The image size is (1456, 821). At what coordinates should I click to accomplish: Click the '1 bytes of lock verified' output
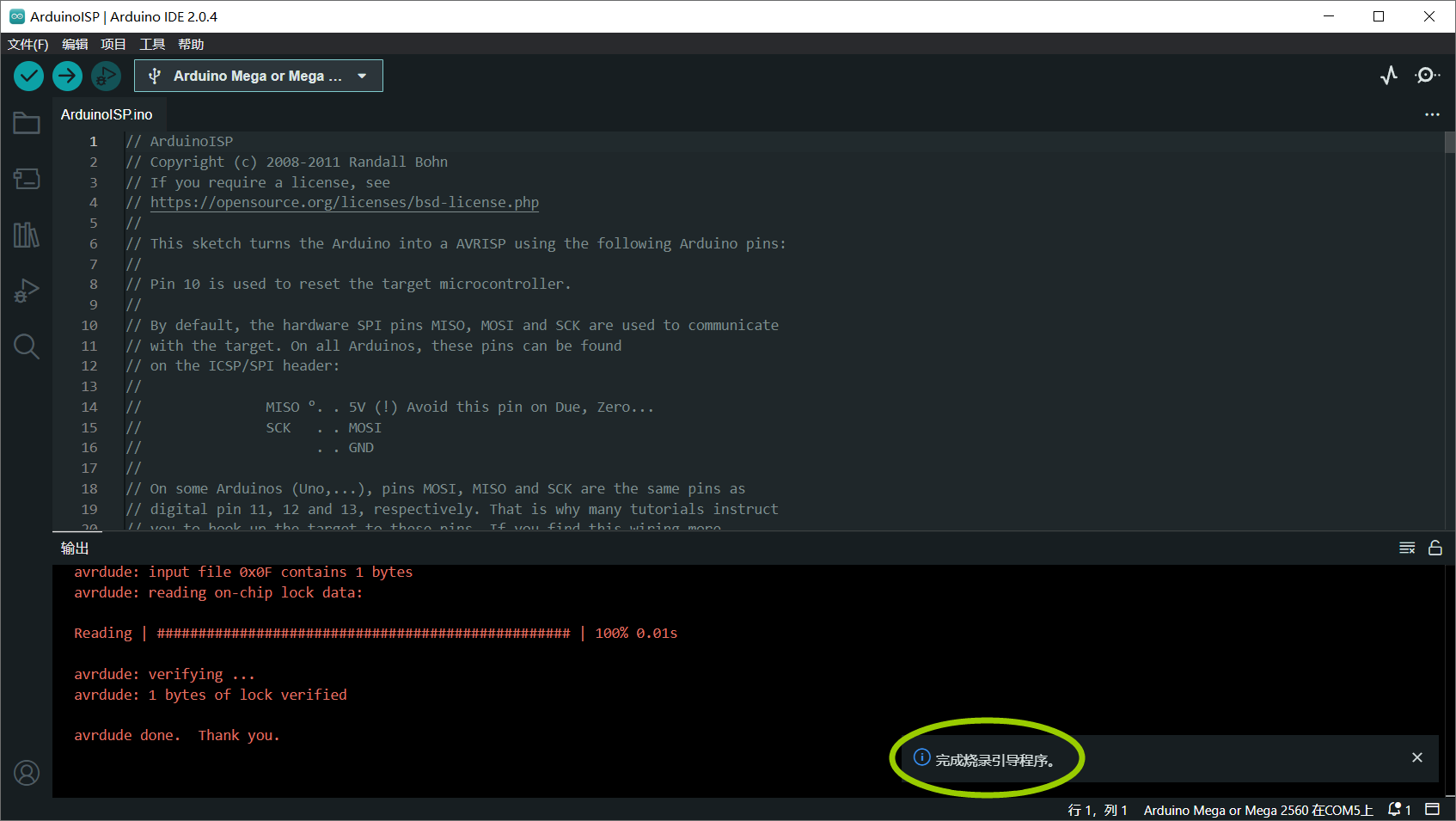211,695
